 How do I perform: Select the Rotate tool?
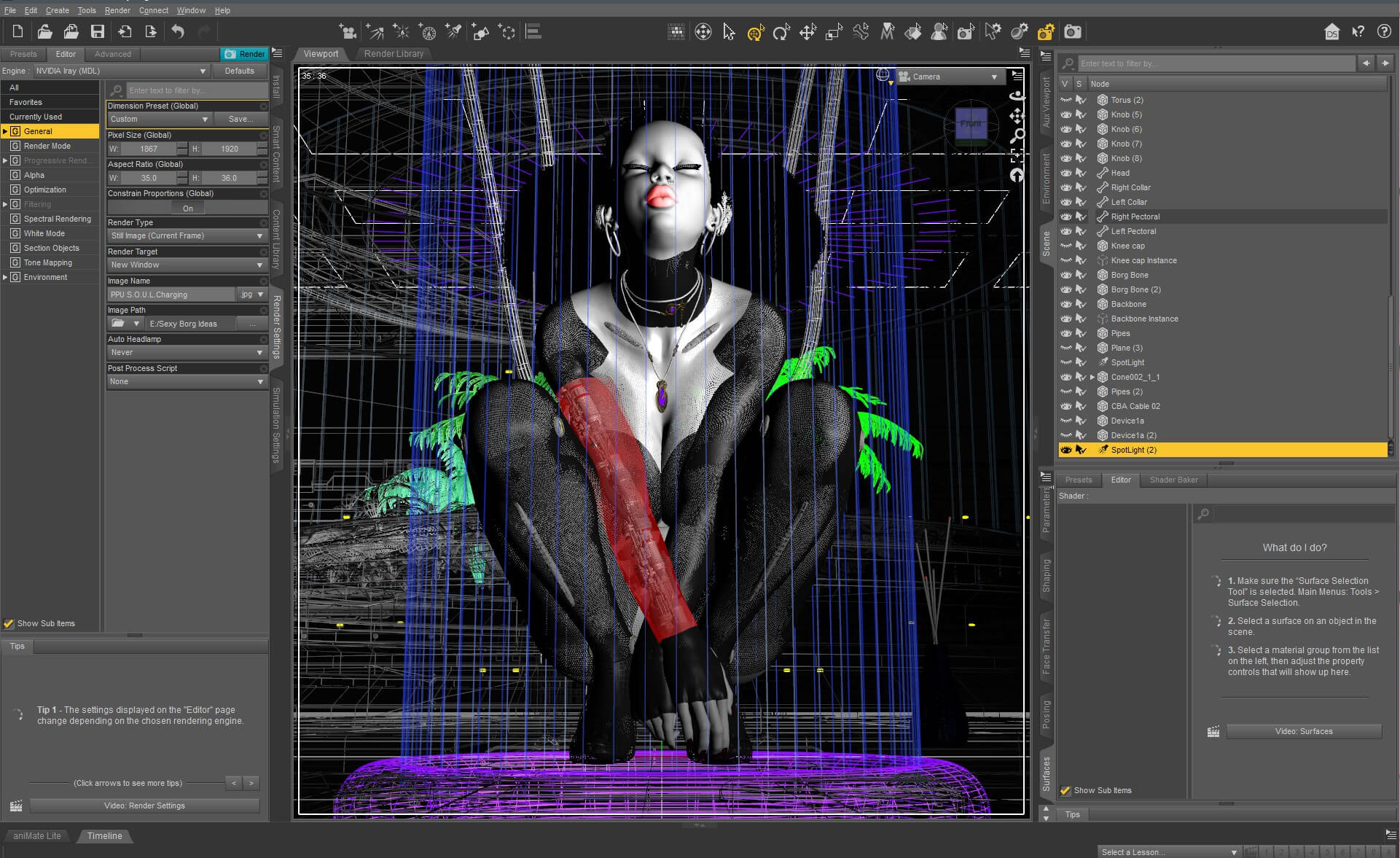pyautogui.click(x=781, y=31)
